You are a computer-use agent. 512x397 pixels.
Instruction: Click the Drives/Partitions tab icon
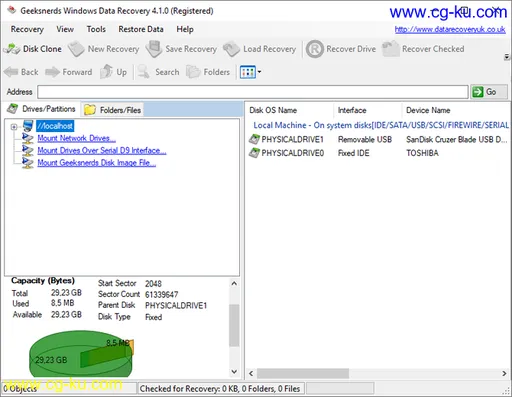tap(13, 109)
